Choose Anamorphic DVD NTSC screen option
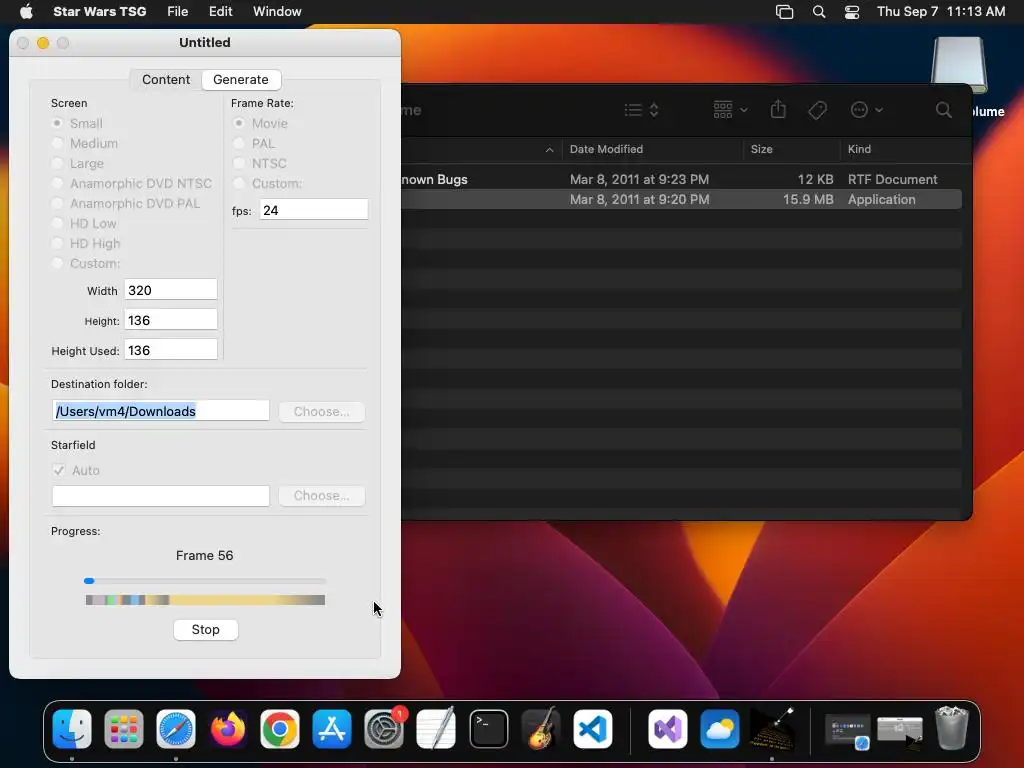Image resolution: width=1024 pixels, height=768 pixels. coord(57,184)
